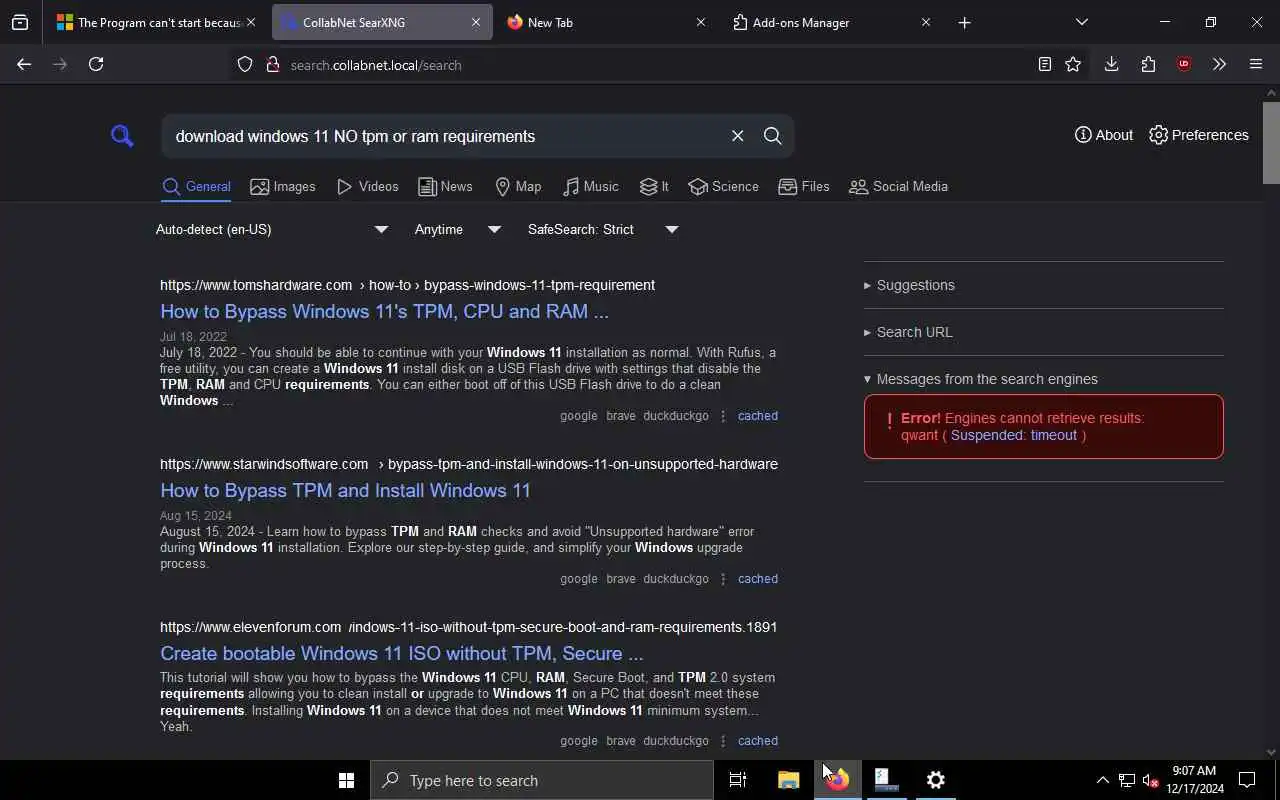Toggle reader view icon
Image resolution: width=1280 pixels, height=800 pixels.
[x=1044, y=64]
